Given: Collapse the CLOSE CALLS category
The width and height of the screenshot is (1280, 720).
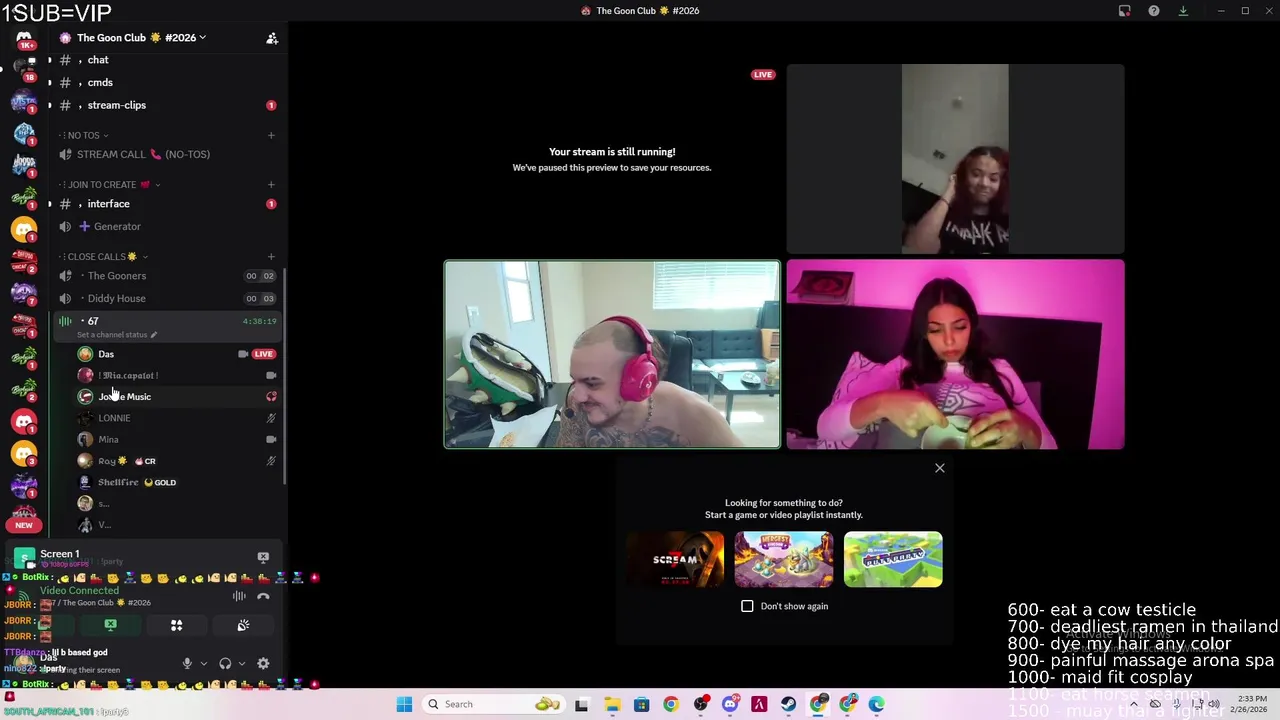Looking at the screenshot, I should 103,257.
